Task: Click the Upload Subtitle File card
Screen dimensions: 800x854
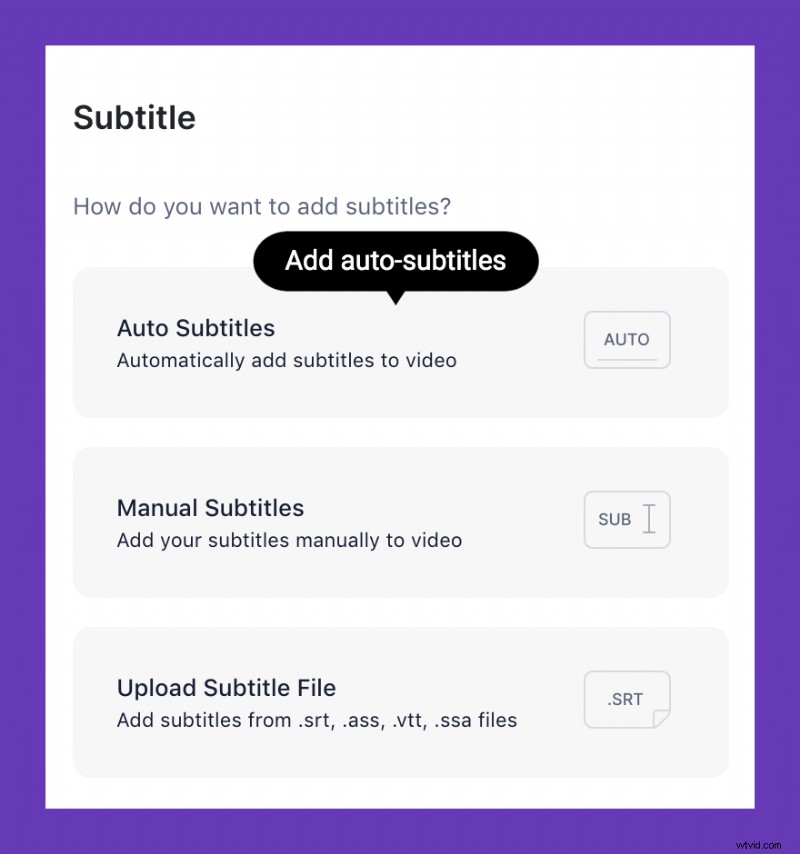Action: 400,700
